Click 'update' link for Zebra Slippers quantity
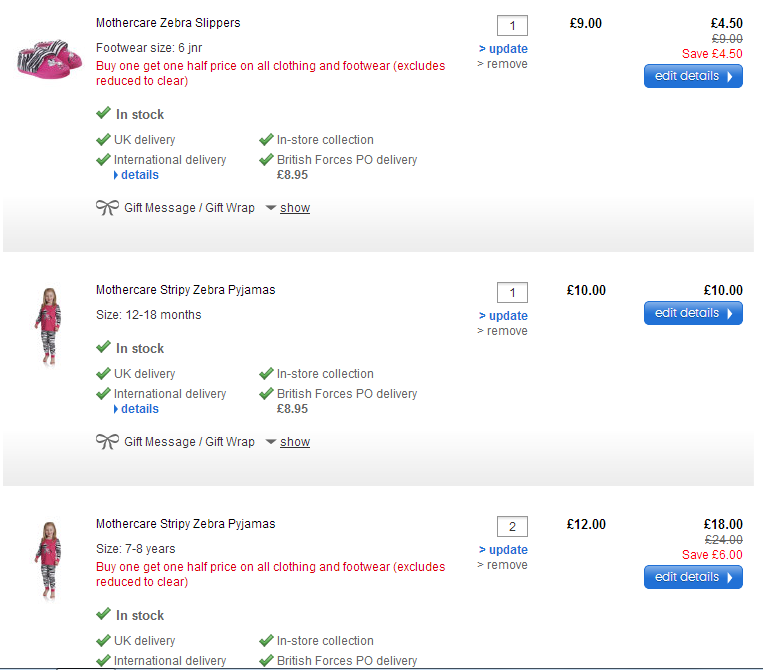 [x=507, y=49]
